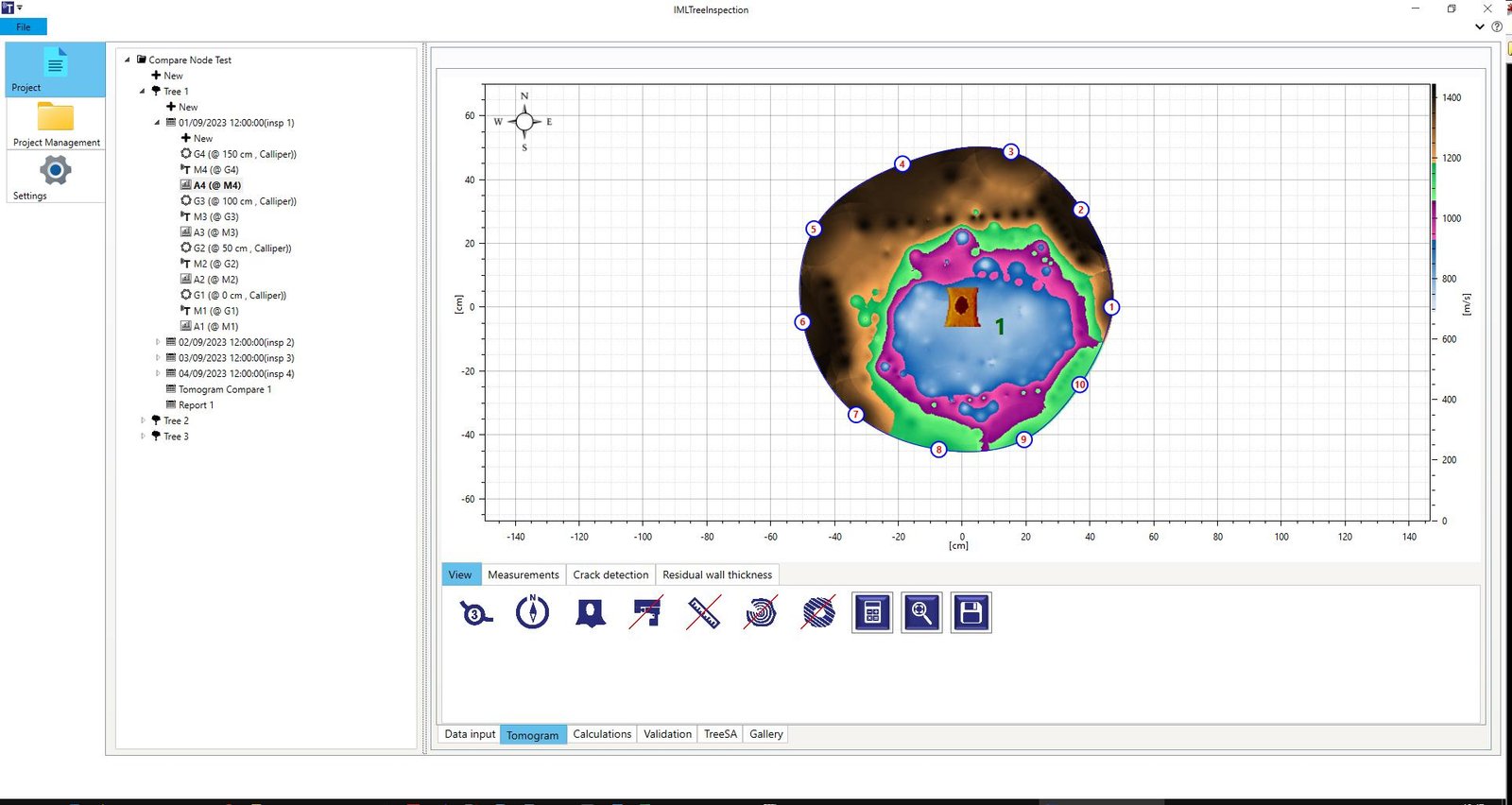Switch to the Crack detection tab
Screen dimensions: 1512x805
tap(610, 574)
